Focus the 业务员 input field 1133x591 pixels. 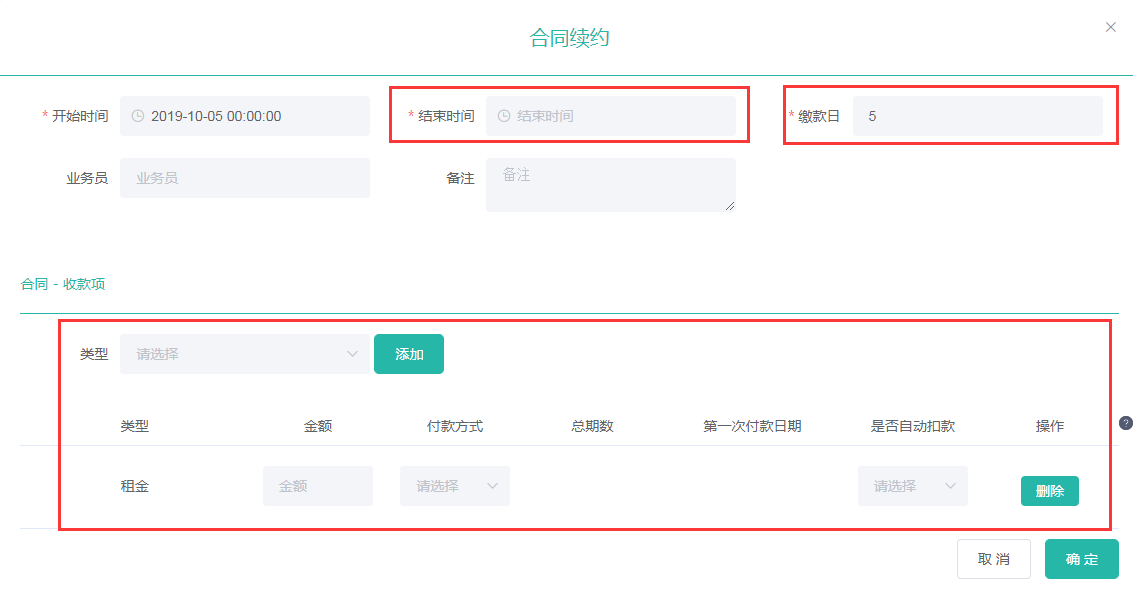tap(245, 178)
